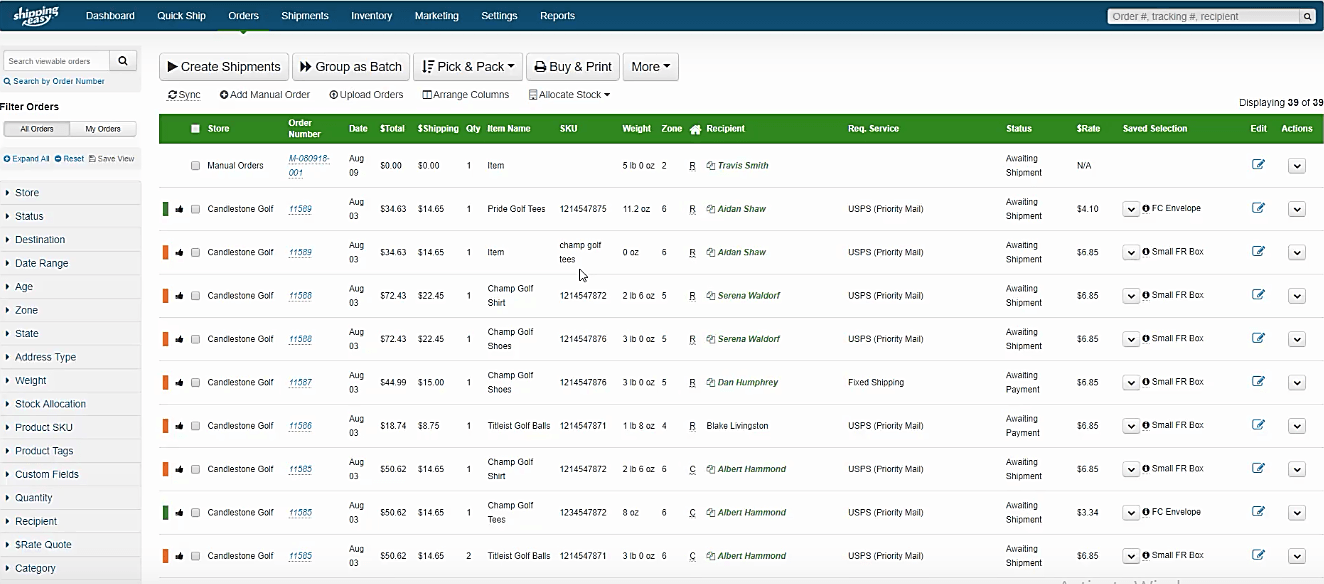Viewport: 1324px width, 584px height.
Task: Click thumbs-up icon on Dan Humphrey row
Action: pos(179,382)
